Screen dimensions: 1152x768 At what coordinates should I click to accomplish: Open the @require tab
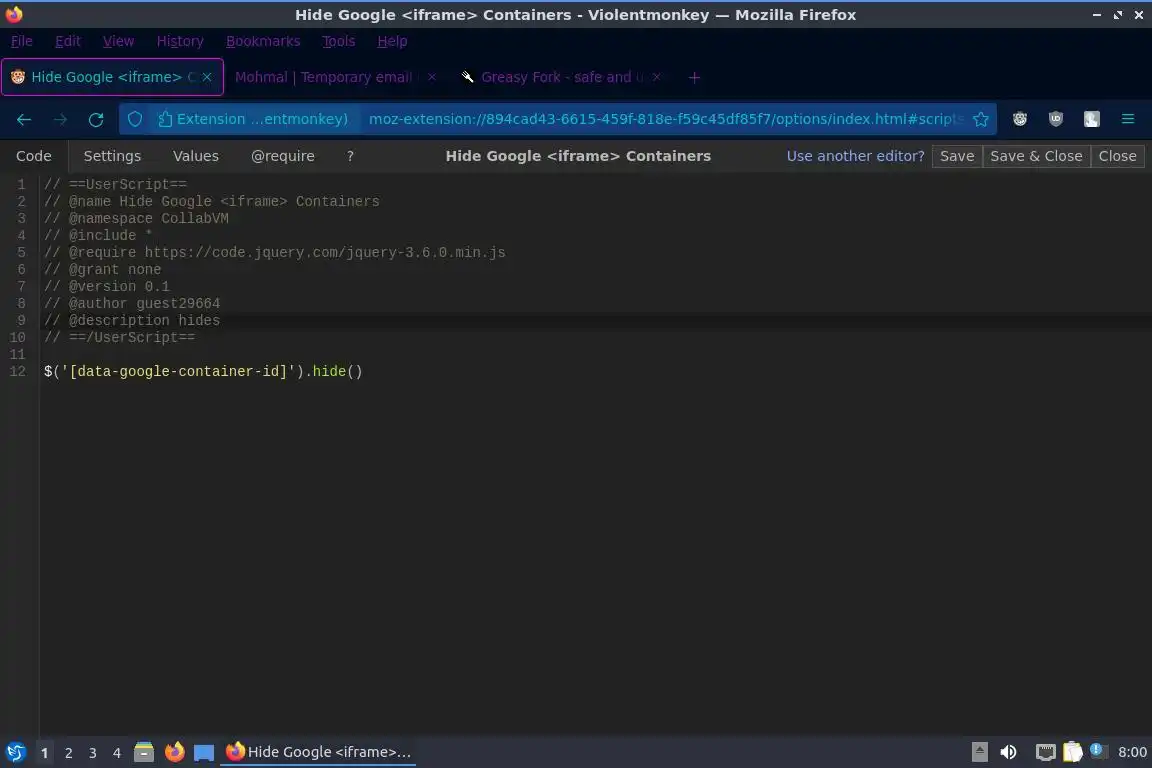pyautogui.click(x=283, y=156)
